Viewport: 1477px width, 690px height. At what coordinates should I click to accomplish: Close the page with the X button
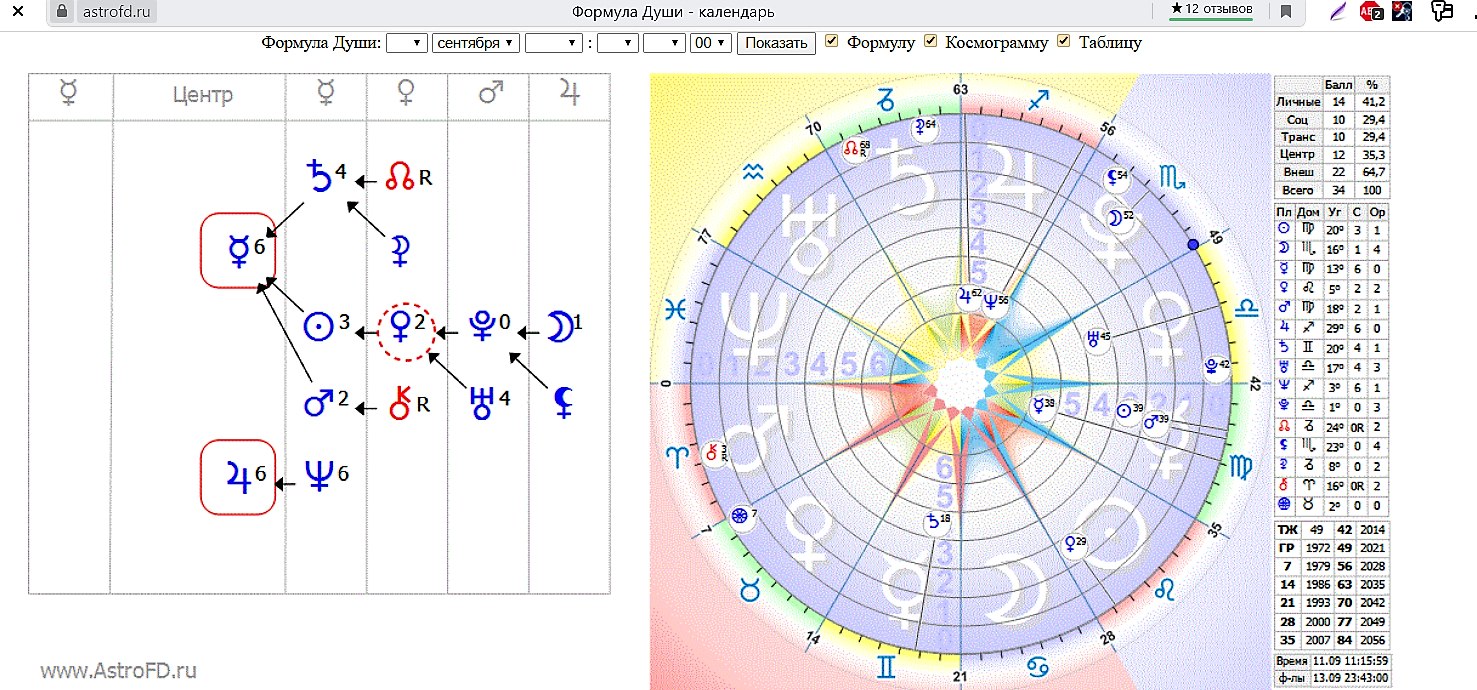pyautogui.click(x=17, y=12)
